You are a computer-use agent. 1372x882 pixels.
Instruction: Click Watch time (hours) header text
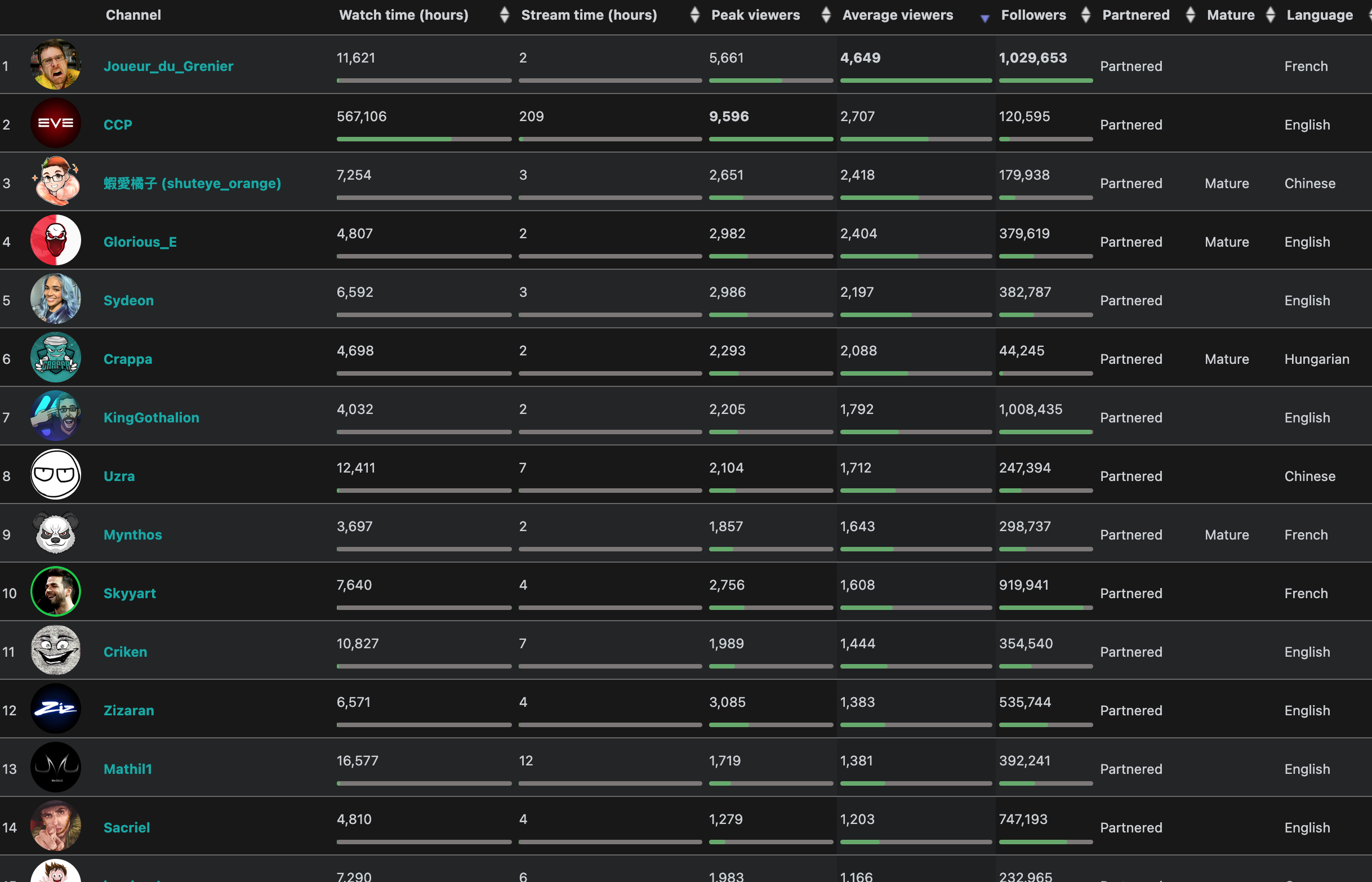tap(404, 15)
